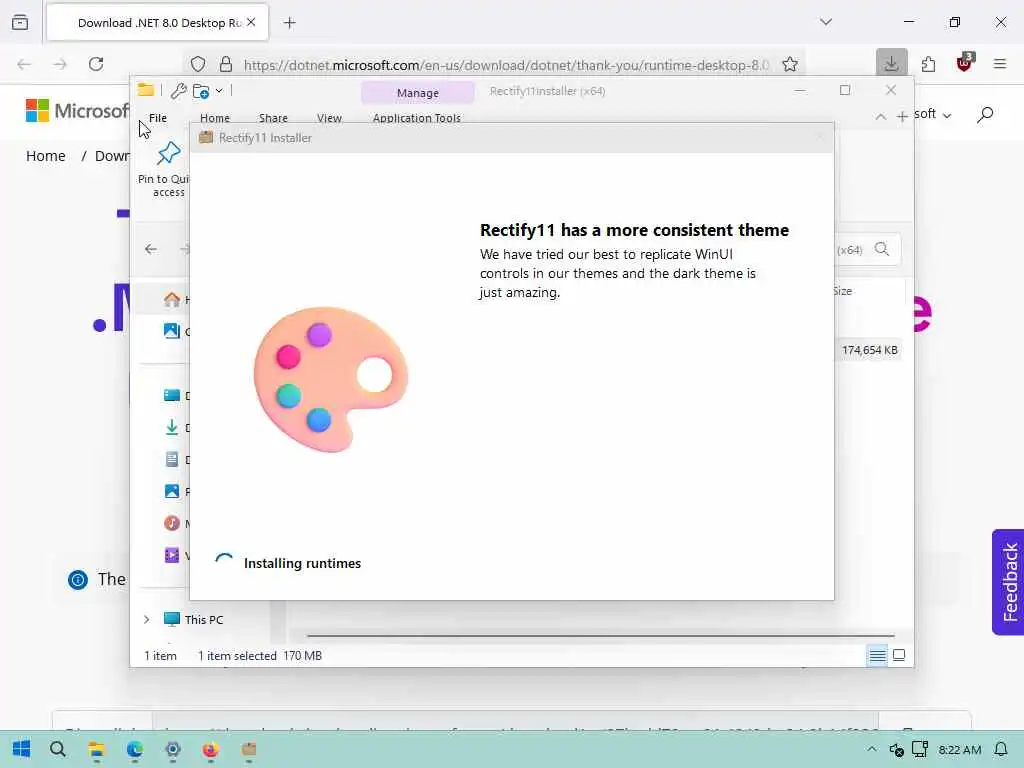The height and width of the screenshot is (768, 1024).
Task: Open the Windows Start menu
Action: (x=21, y=749)
